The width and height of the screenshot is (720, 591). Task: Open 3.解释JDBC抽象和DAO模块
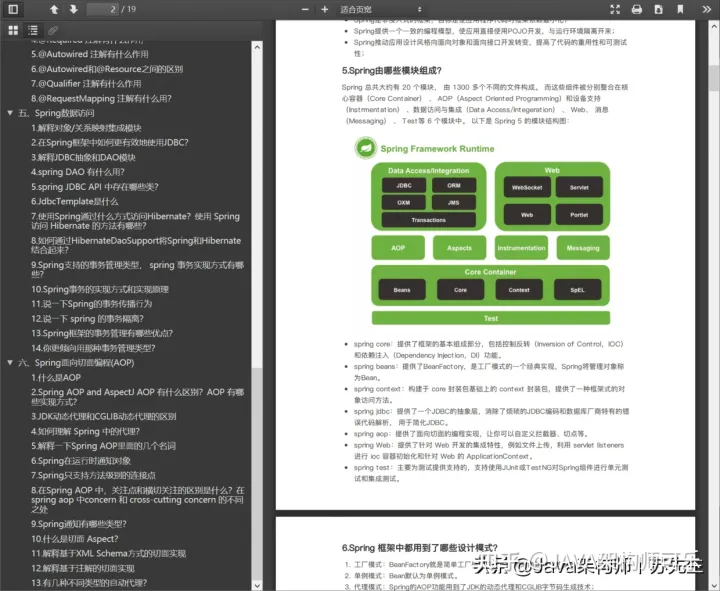83,157
